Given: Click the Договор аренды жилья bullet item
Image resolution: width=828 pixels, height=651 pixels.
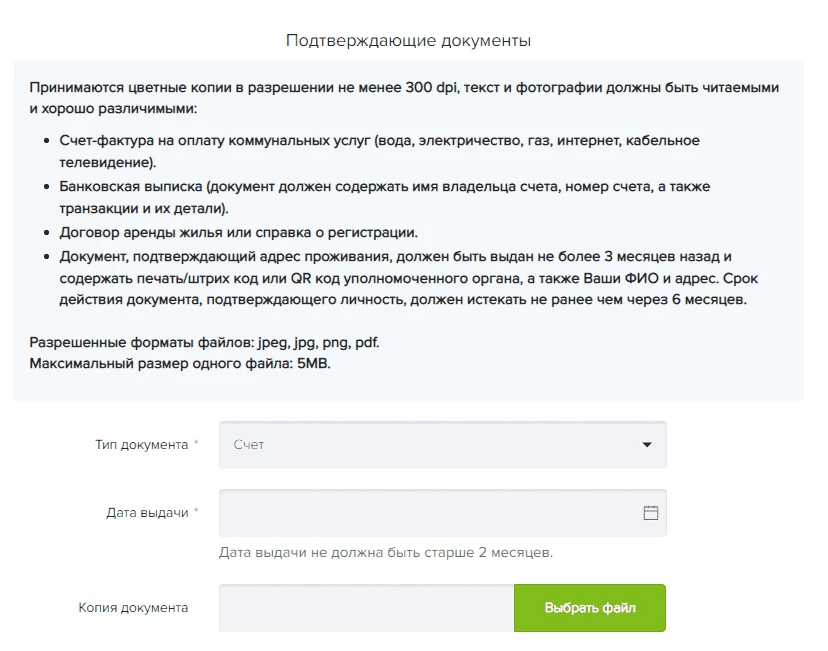Looking at the screenshot, I should [238, 232].
